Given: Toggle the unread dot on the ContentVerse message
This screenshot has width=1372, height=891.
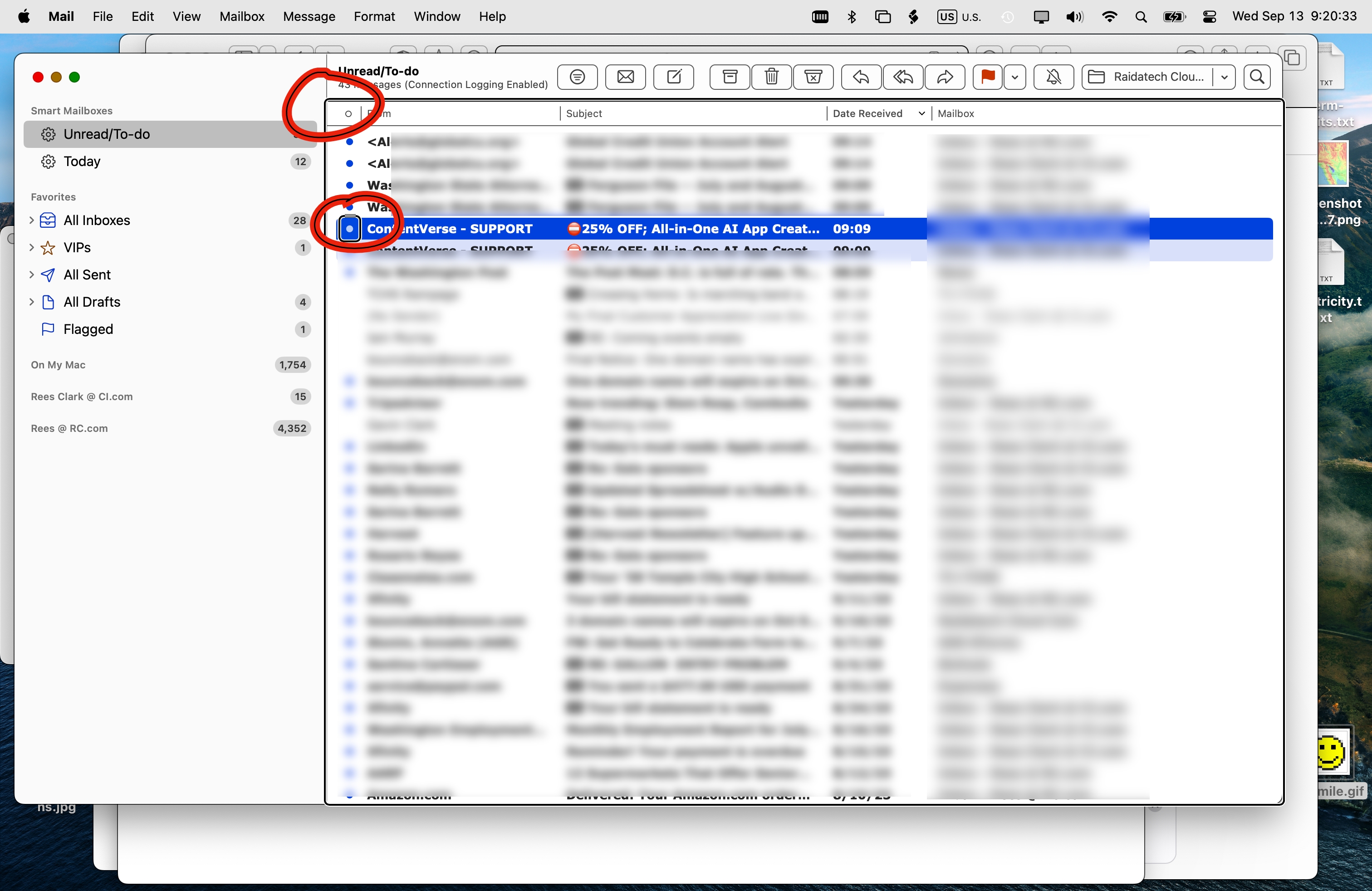Looking at the screenshot, I should 349,229.
